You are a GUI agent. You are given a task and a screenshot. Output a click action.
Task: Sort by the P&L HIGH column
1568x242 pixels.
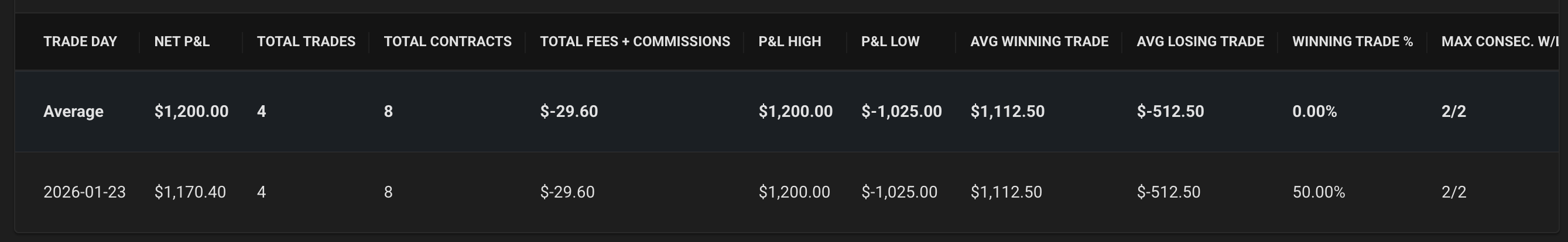tap(789, 42)
